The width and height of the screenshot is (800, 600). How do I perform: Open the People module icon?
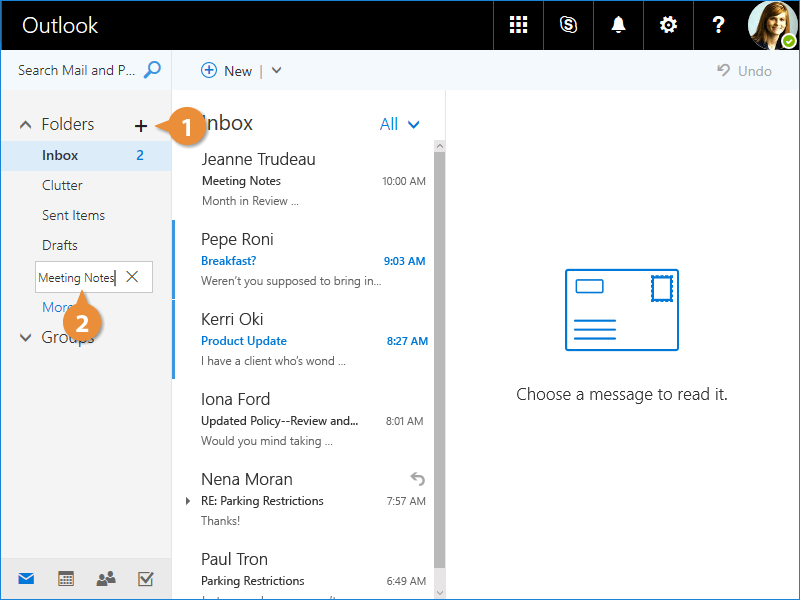[x=105, y=578]
